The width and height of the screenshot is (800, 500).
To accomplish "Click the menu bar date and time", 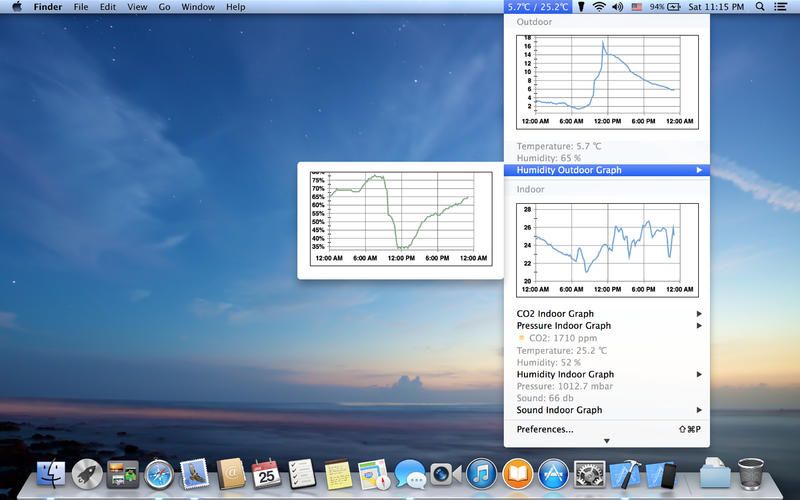I will tap(717, 7).
